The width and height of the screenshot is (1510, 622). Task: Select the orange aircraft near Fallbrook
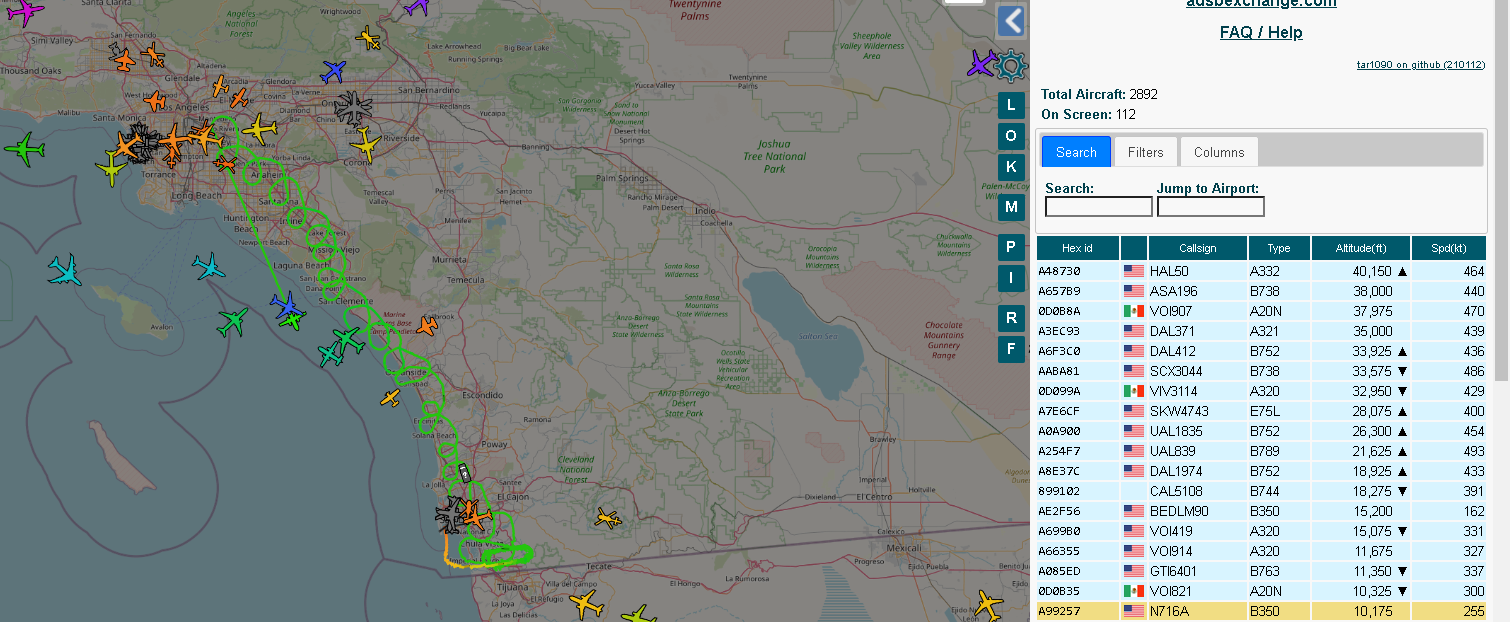[x=427, y=325]
